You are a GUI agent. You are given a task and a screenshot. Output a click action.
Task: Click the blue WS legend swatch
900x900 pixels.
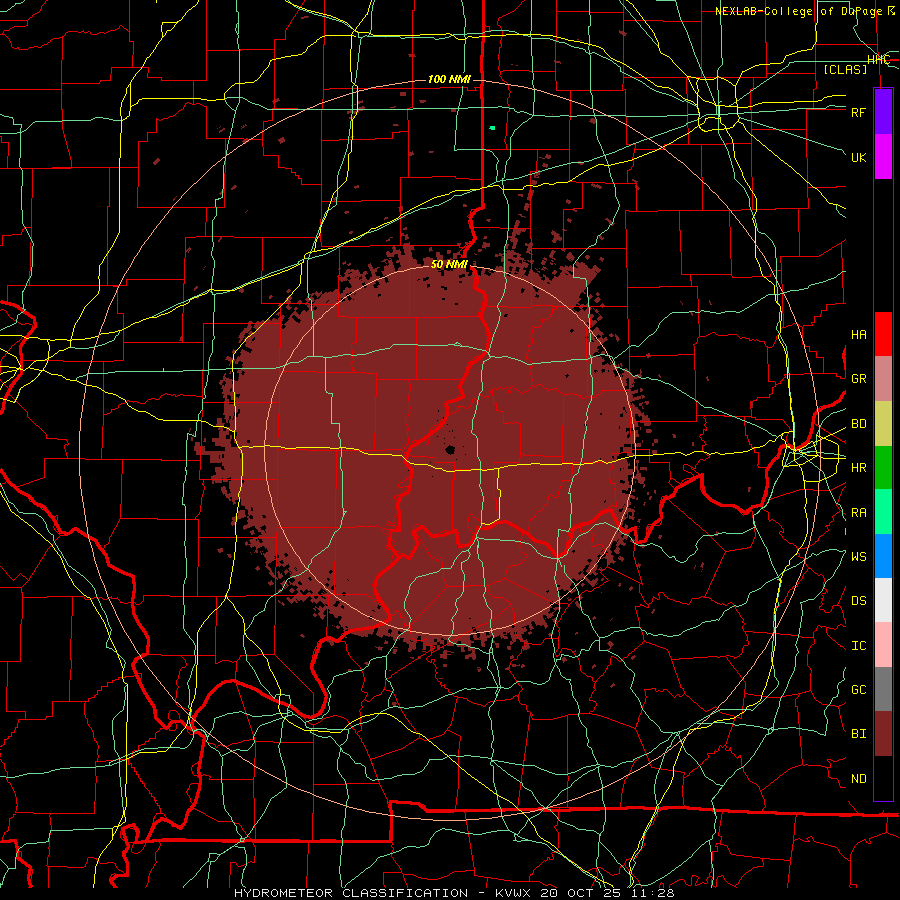click(x=883, y=556)
